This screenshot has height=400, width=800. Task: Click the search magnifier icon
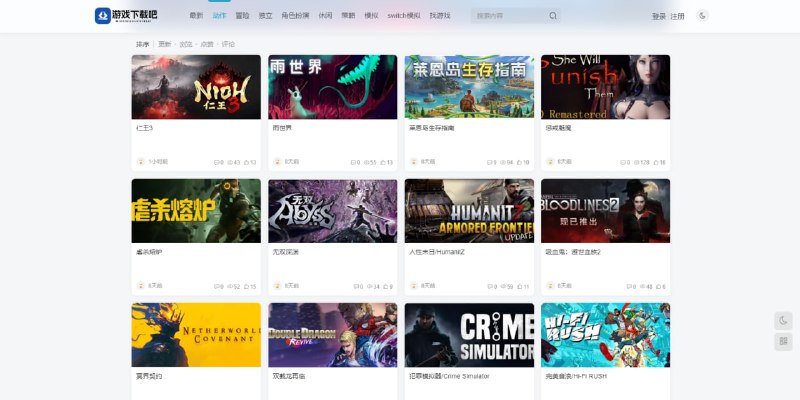point(553,16)
